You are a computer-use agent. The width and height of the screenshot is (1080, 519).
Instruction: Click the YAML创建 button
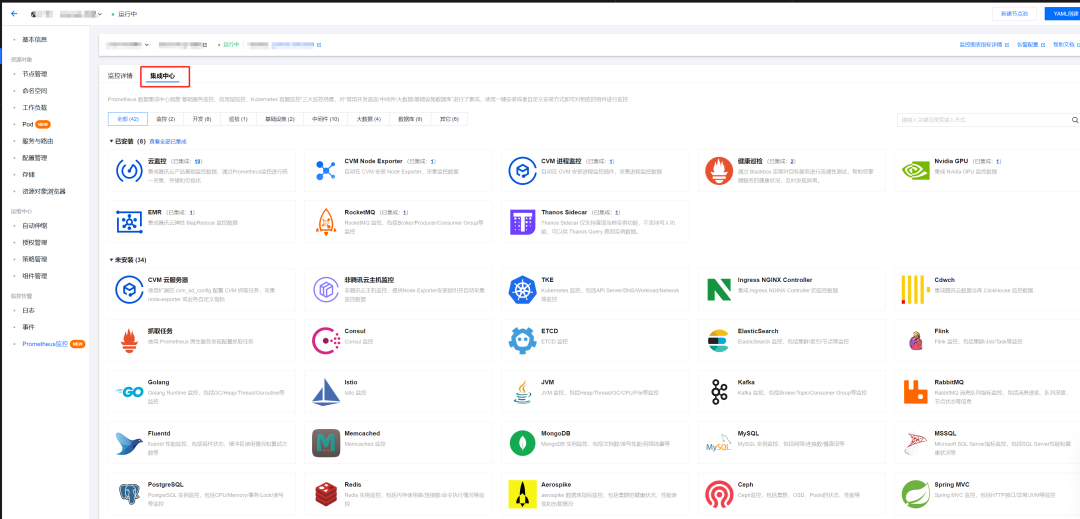click(1063, 14)
